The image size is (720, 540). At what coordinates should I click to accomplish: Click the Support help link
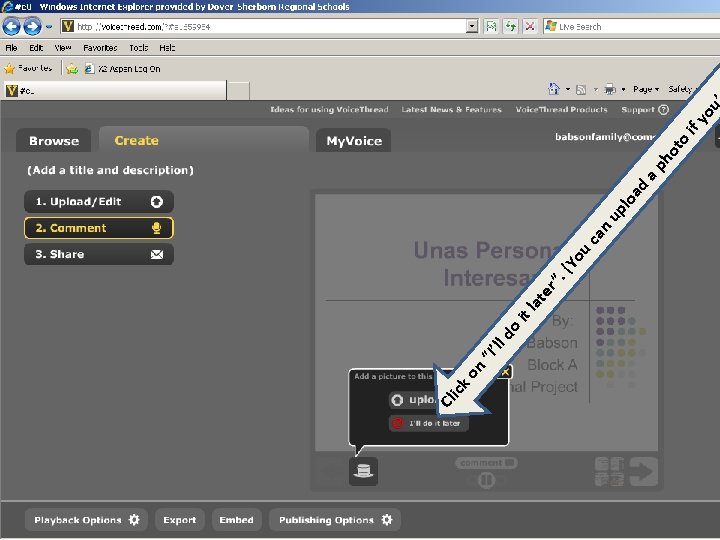pyautogui.click(x=645, y=109)
